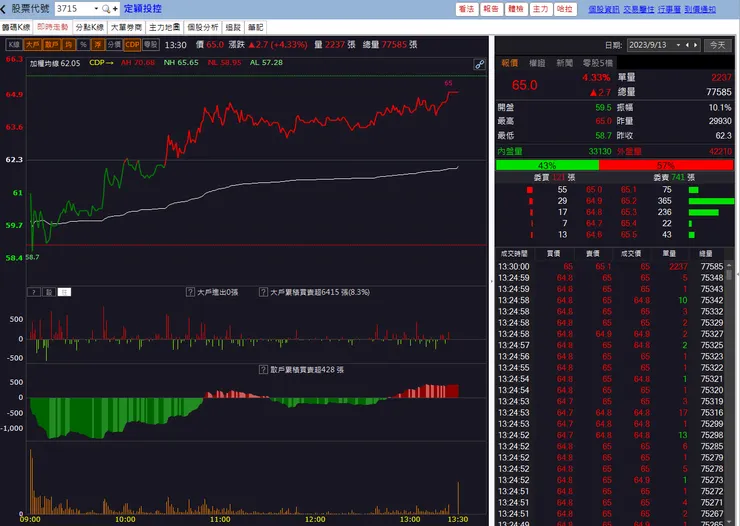
Task: Select the 零股5檔 tab
Action: pos(597,63)
